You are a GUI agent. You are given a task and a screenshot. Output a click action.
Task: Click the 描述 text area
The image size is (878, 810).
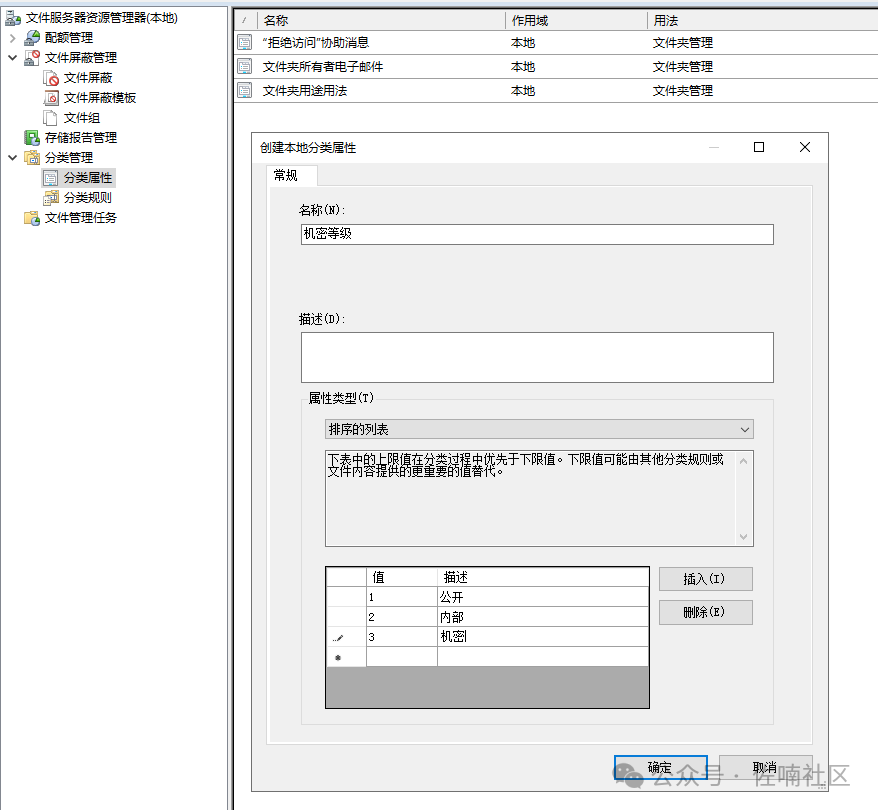[x=537, y=358]
